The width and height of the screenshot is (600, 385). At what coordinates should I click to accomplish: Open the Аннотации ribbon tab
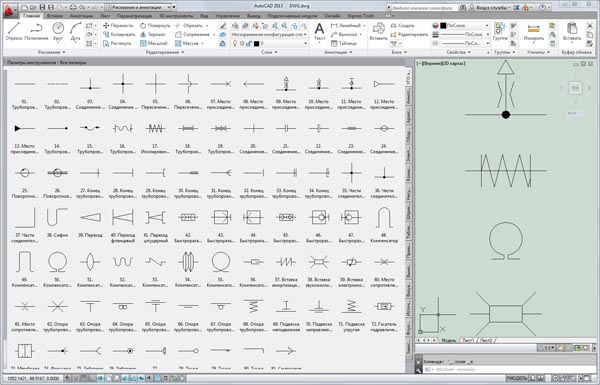(x=82, y=16)
